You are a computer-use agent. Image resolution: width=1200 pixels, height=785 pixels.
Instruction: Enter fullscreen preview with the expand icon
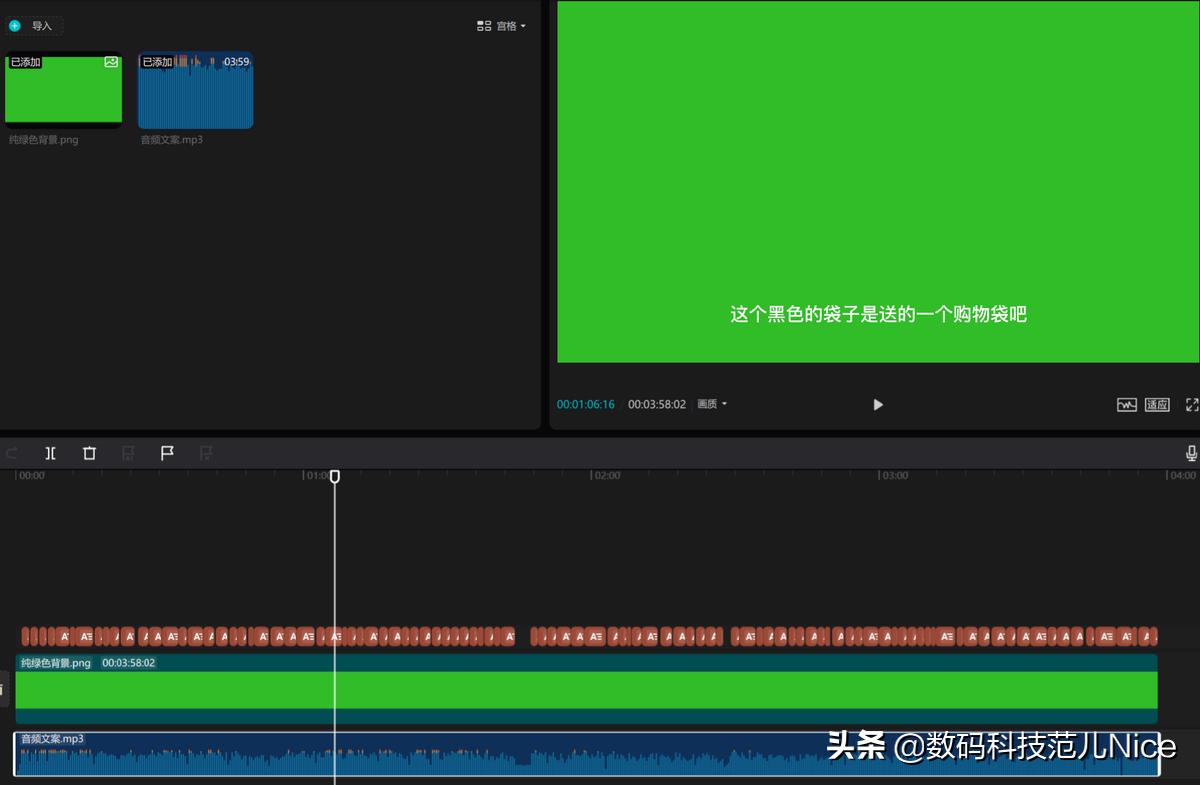tap(1192, 404)
